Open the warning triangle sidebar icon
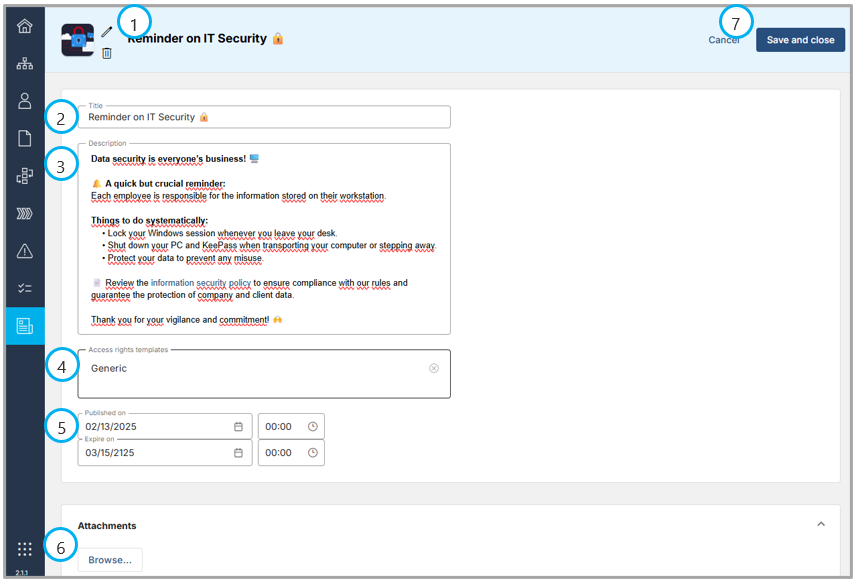 point(25,251)
